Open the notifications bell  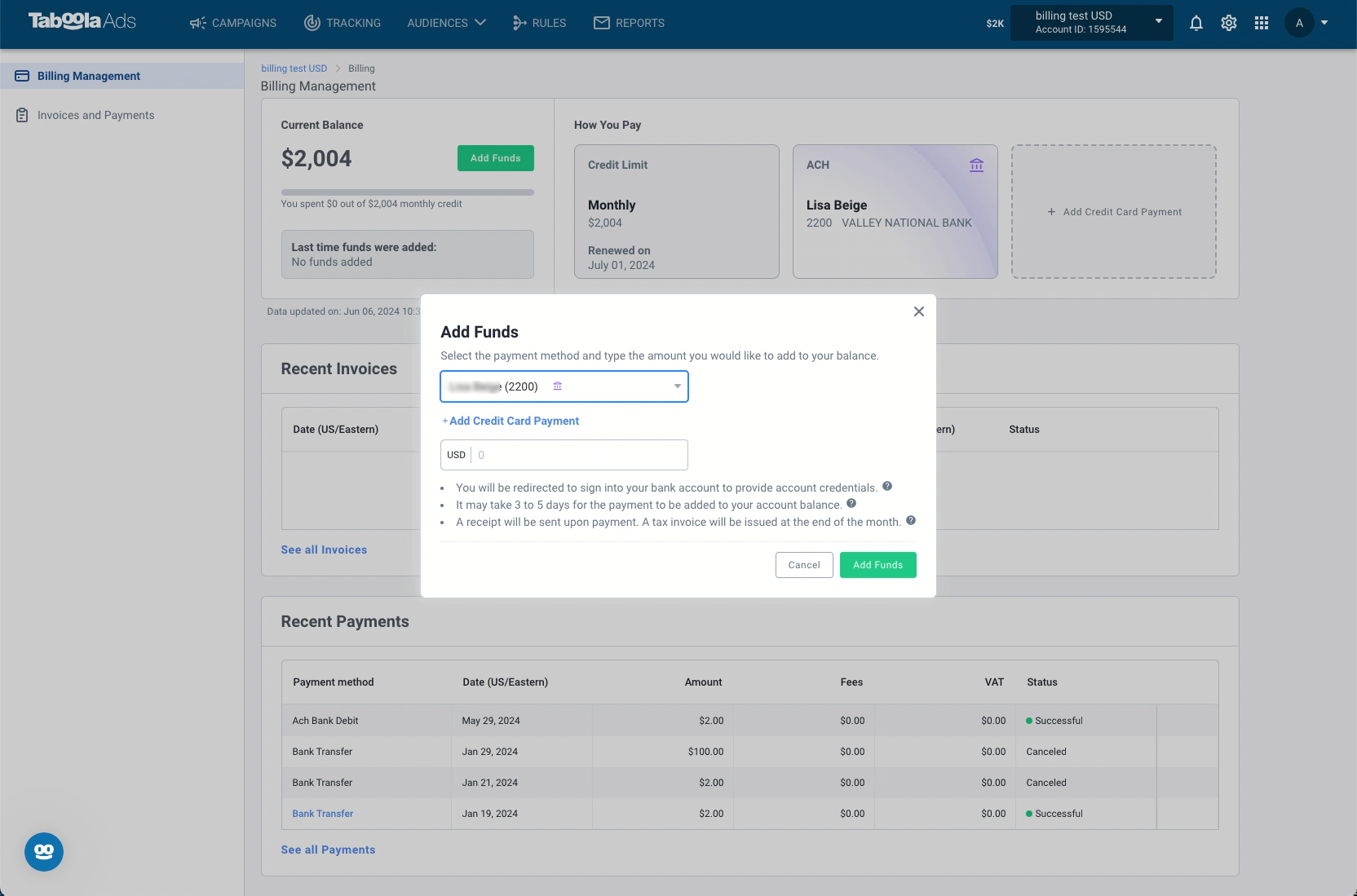point(1196,23)
